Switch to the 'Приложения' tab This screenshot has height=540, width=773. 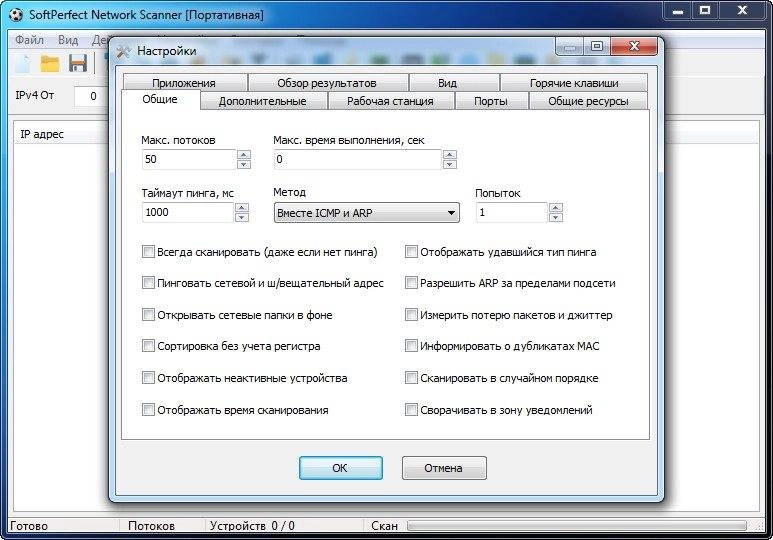coord(184,82)
